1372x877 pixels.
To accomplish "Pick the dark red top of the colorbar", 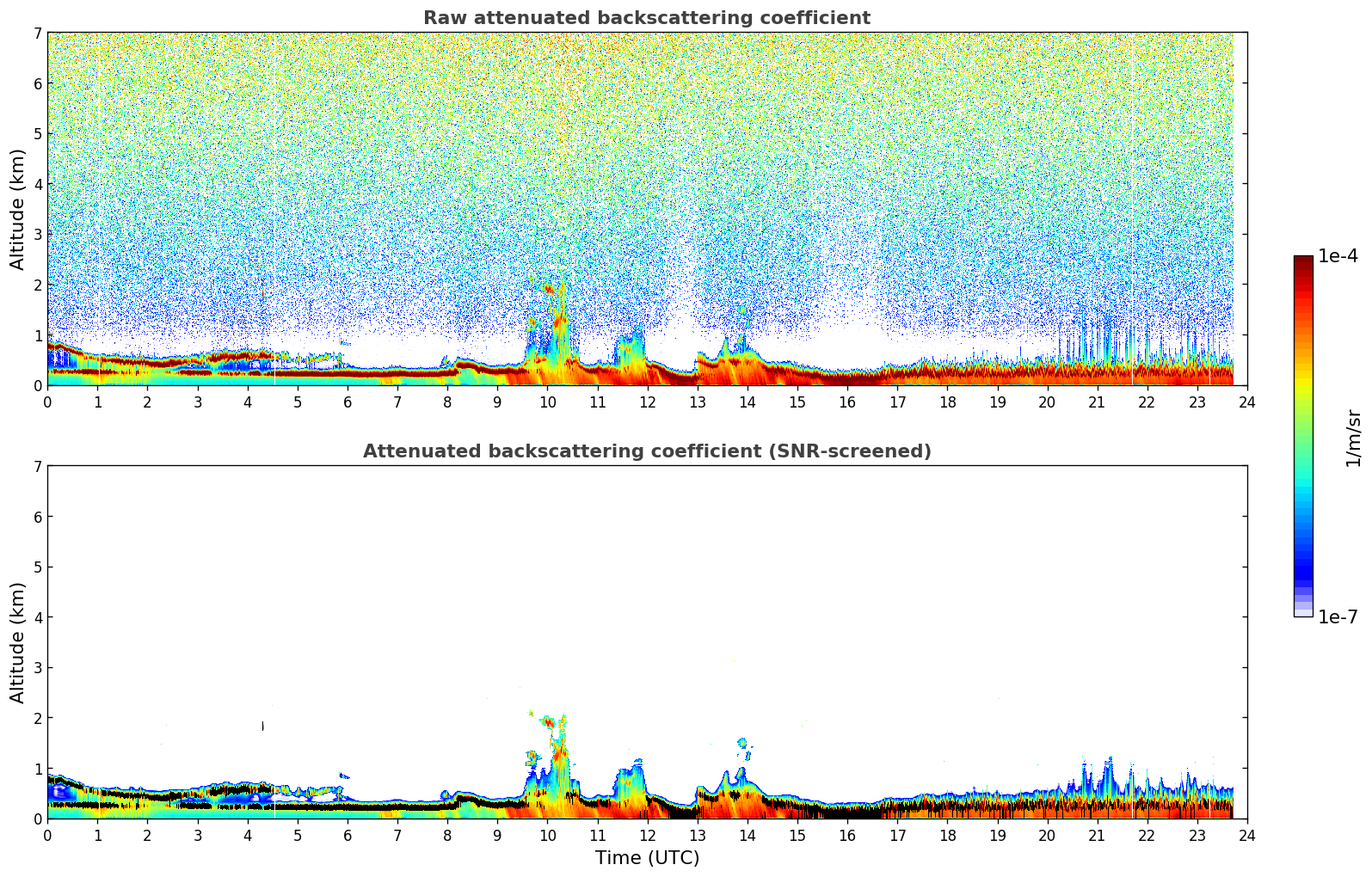I will click(1303, 261).
